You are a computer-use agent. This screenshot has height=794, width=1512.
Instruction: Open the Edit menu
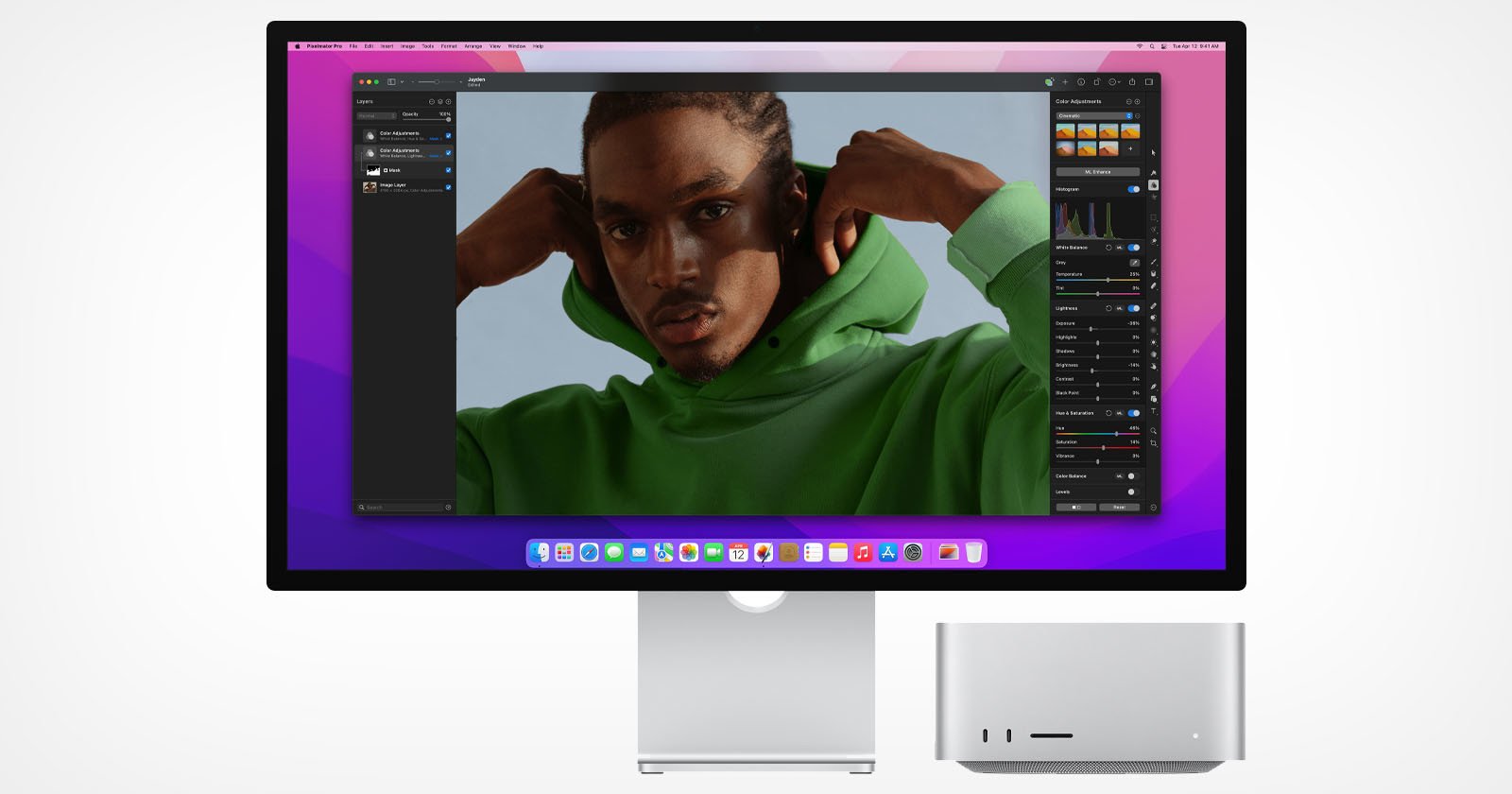click(x=369, y=46)
